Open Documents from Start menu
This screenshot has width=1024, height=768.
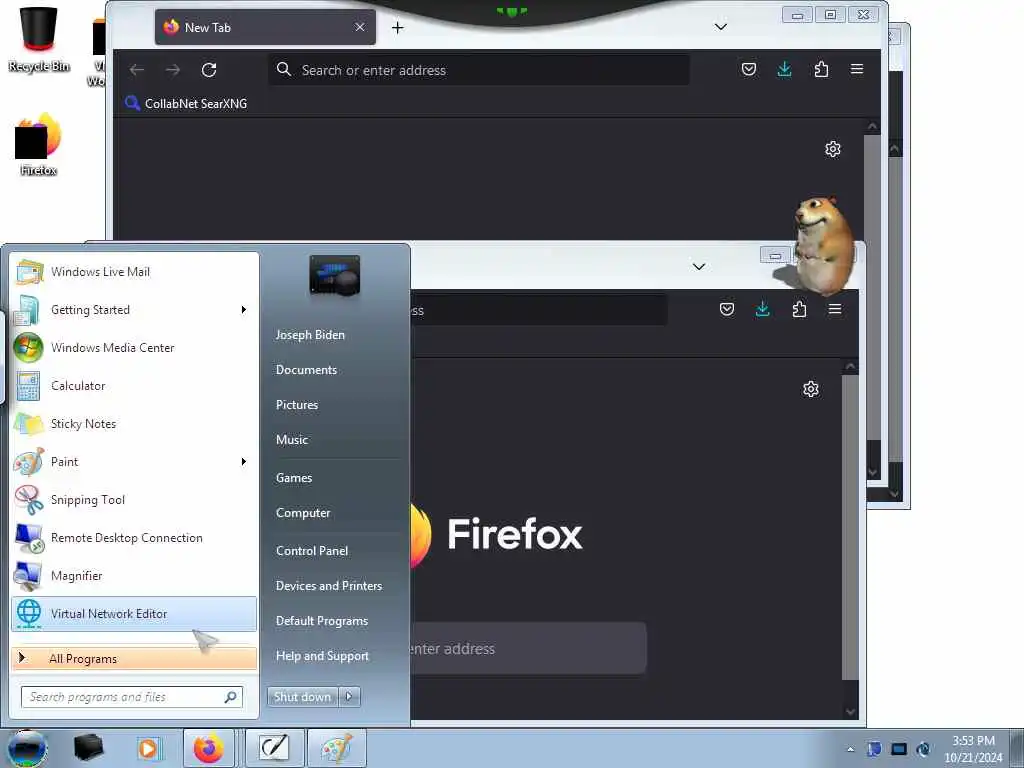point(306,370)
